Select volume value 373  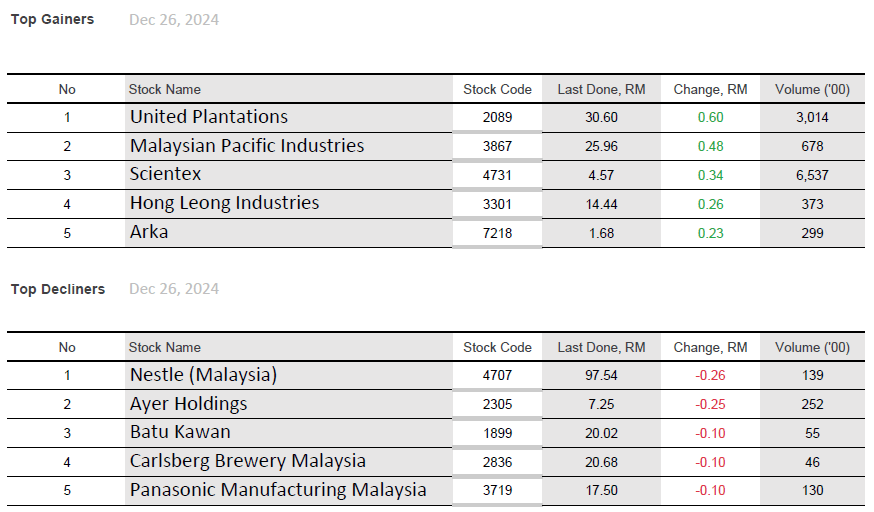point(812,204)
